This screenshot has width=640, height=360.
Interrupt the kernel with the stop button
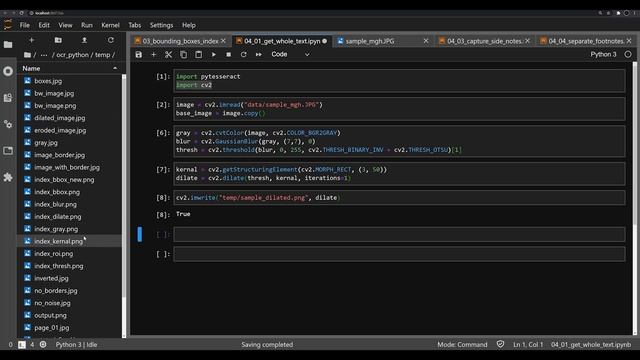click(x=229, y=54)
